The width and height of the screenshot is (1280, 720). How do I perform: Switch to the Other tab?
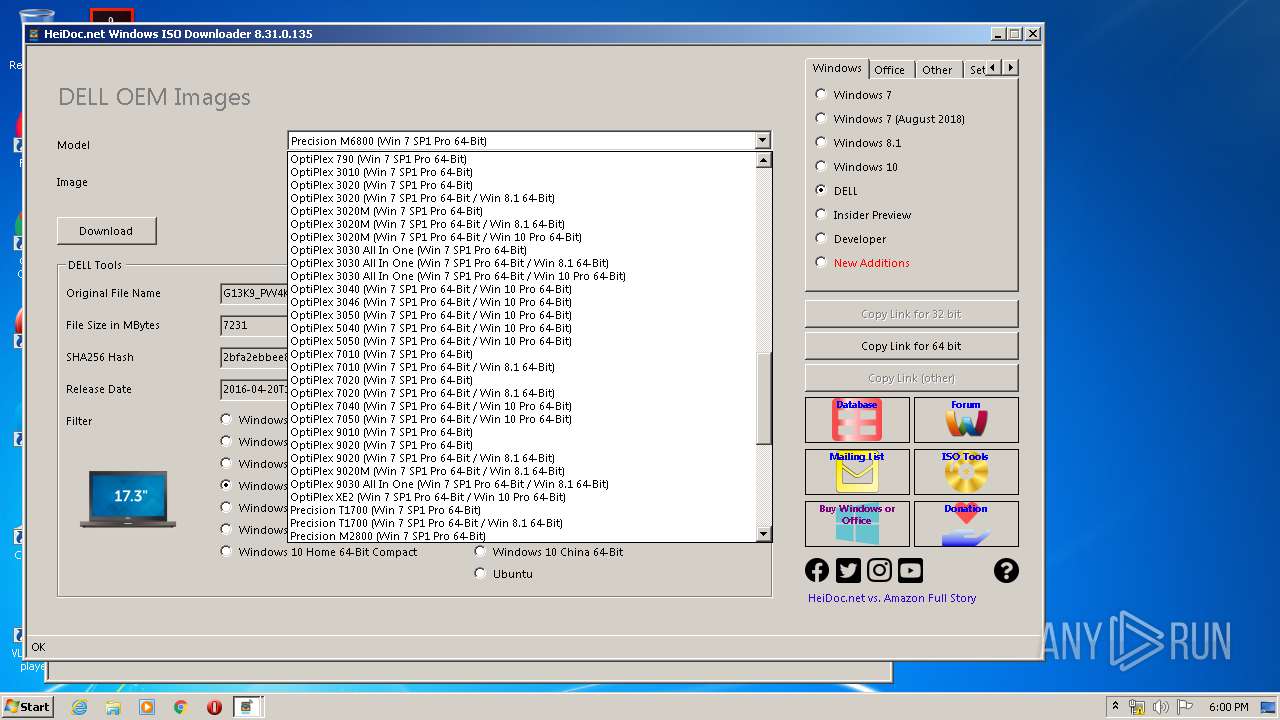[x=937, y=70]
